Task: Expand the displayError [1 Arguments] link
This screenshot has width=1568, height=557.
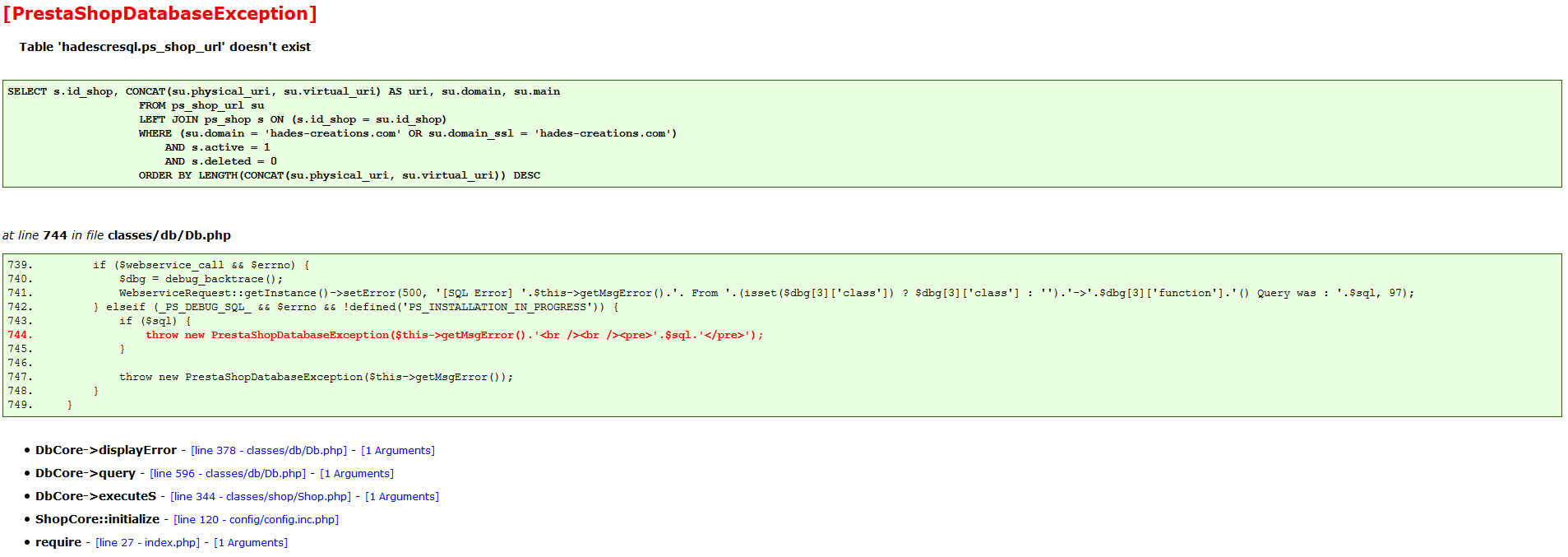Action: pos(398,450)
